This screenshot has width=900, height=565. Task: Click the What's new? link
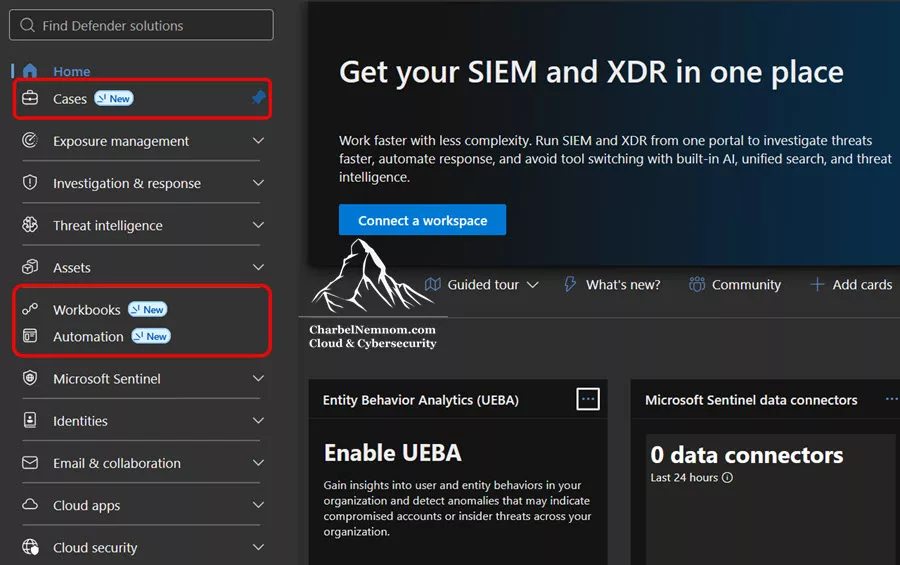tap(623, 285)
